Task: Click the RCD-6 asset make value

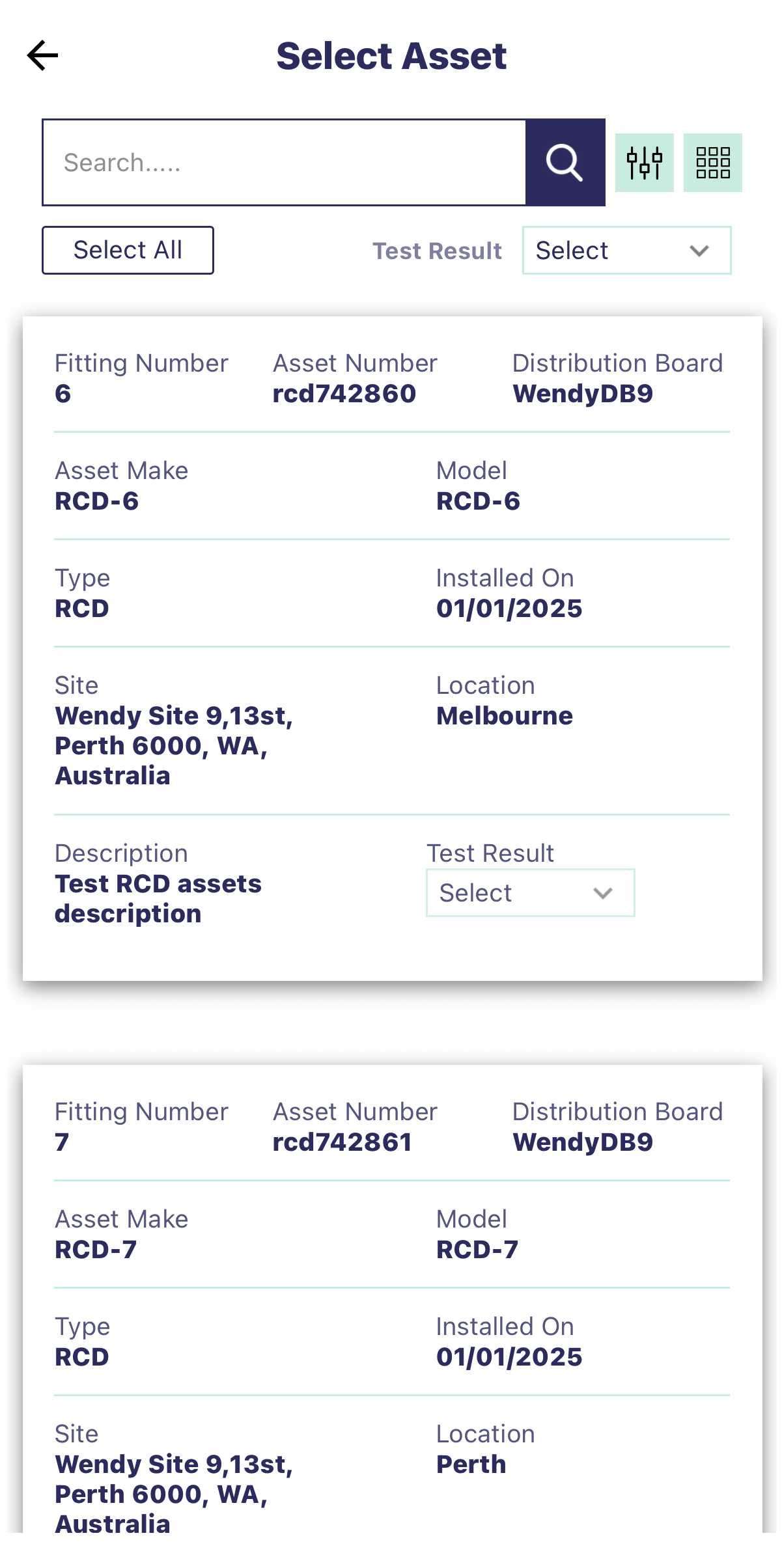Action: (x=96, y=501)
